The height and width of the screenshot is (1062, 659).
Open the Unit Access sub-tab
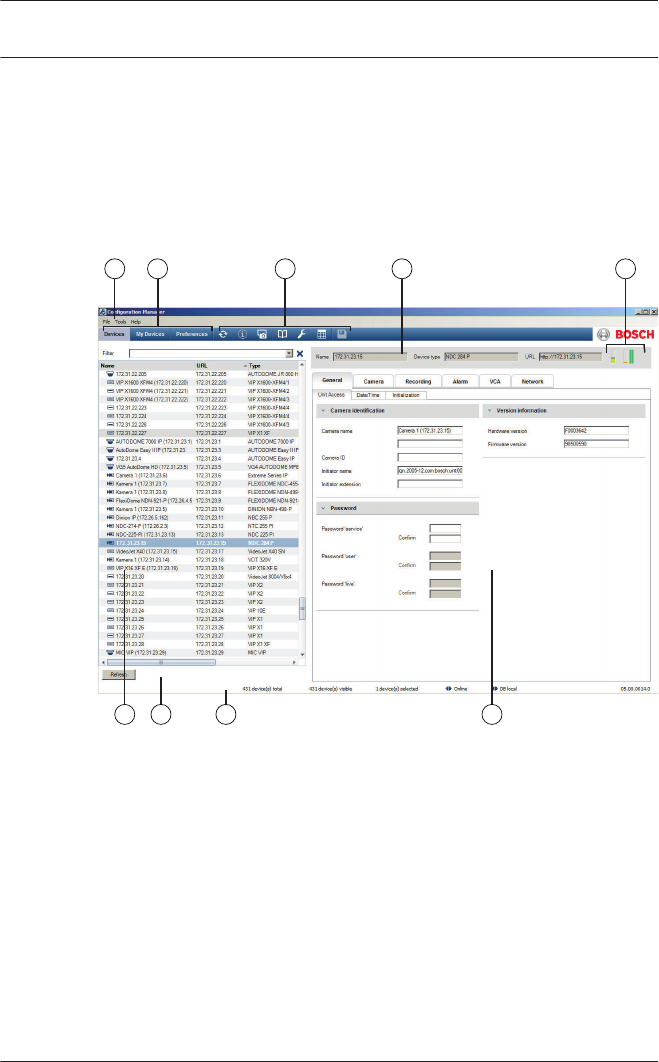pos(331,395)
